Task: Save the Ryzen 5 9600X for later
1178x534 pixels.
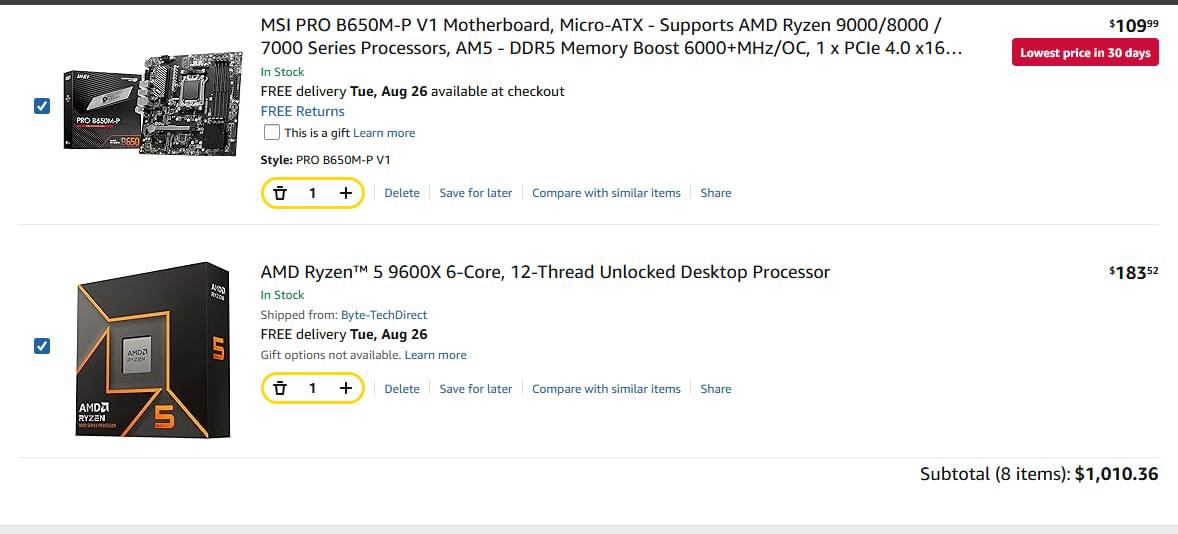Action: [x=476, y=388]
